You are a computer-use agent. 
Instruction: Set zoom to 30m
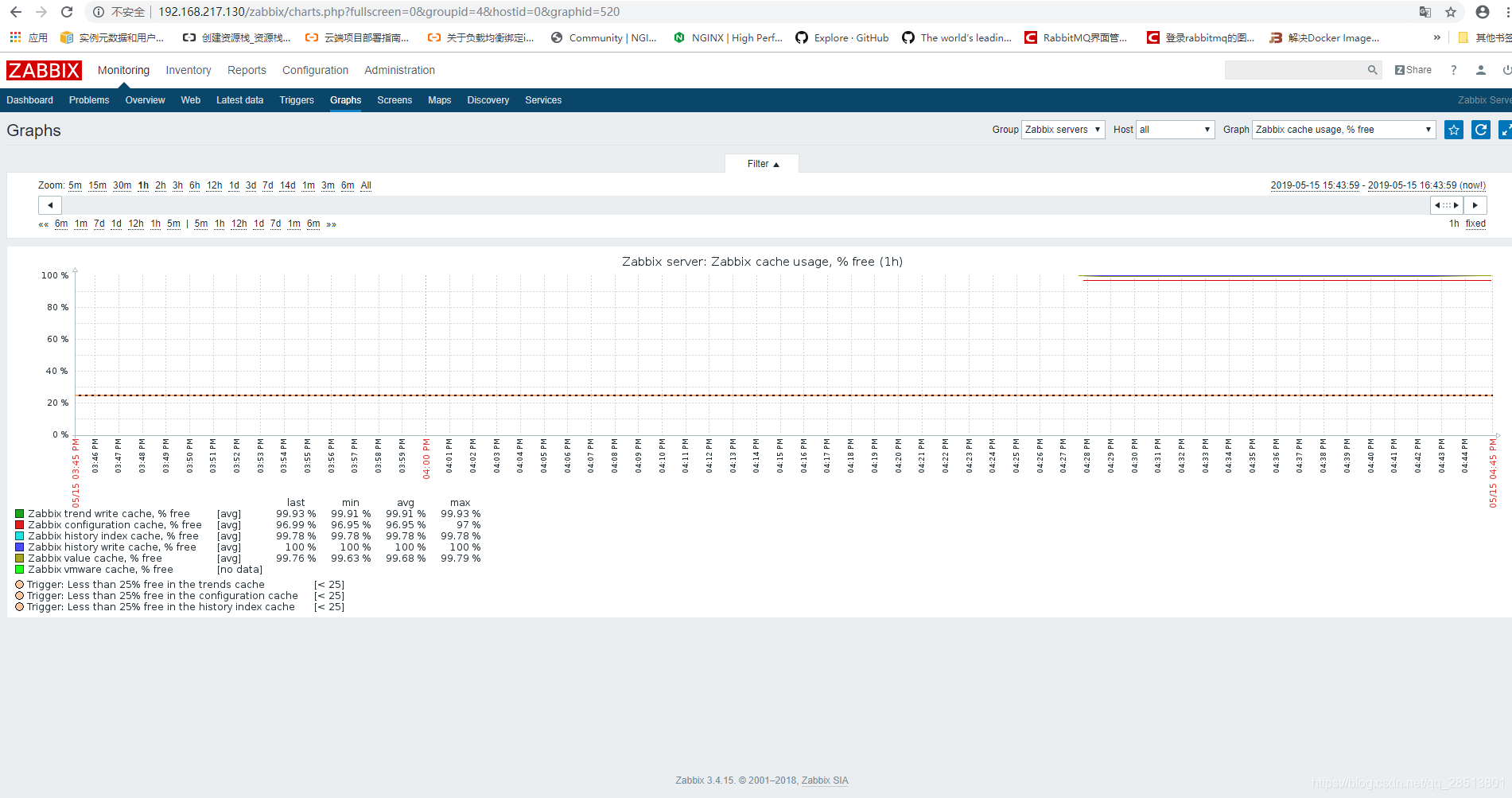[122, 185]
